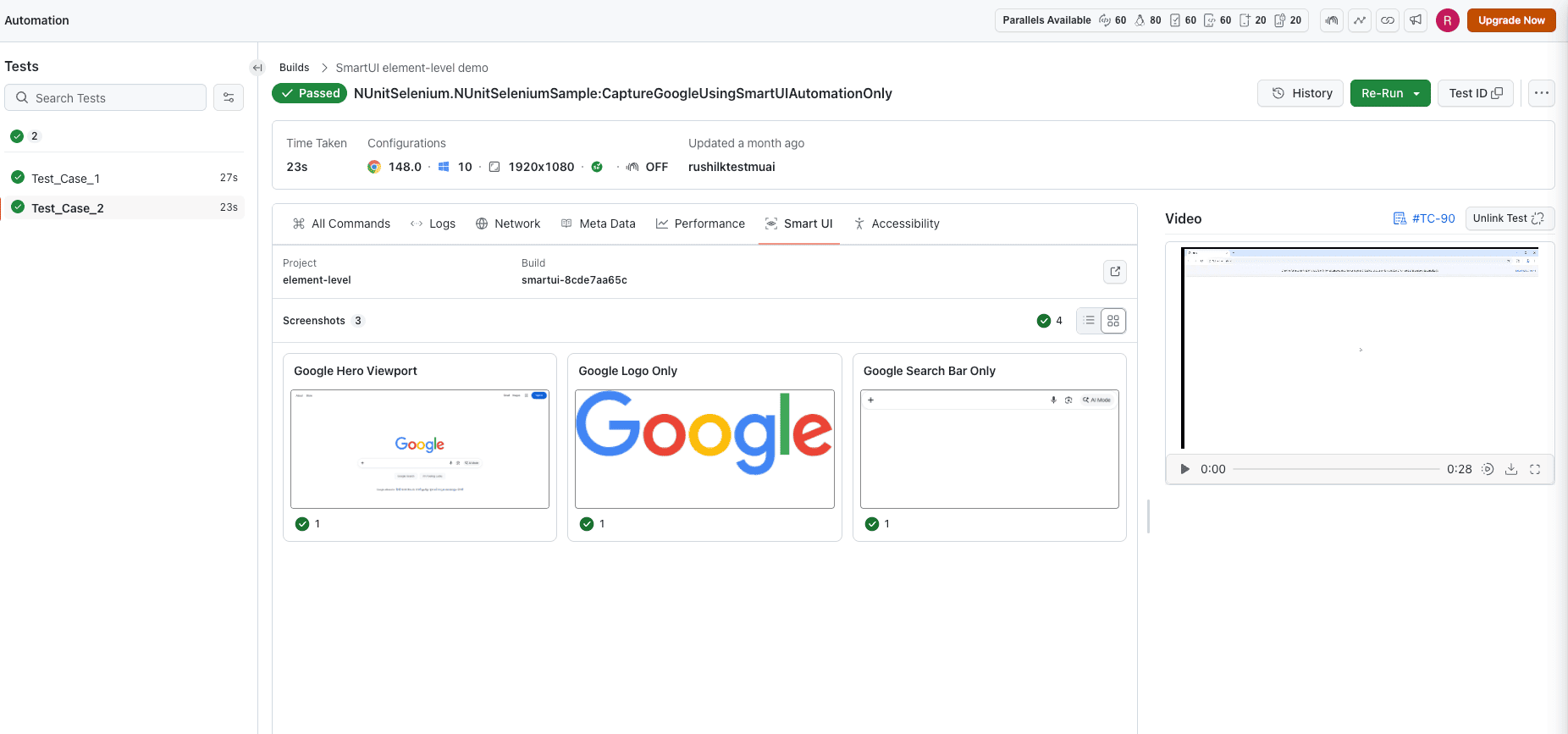
Task: Copy the Test ID
Action: (1476, 93)
